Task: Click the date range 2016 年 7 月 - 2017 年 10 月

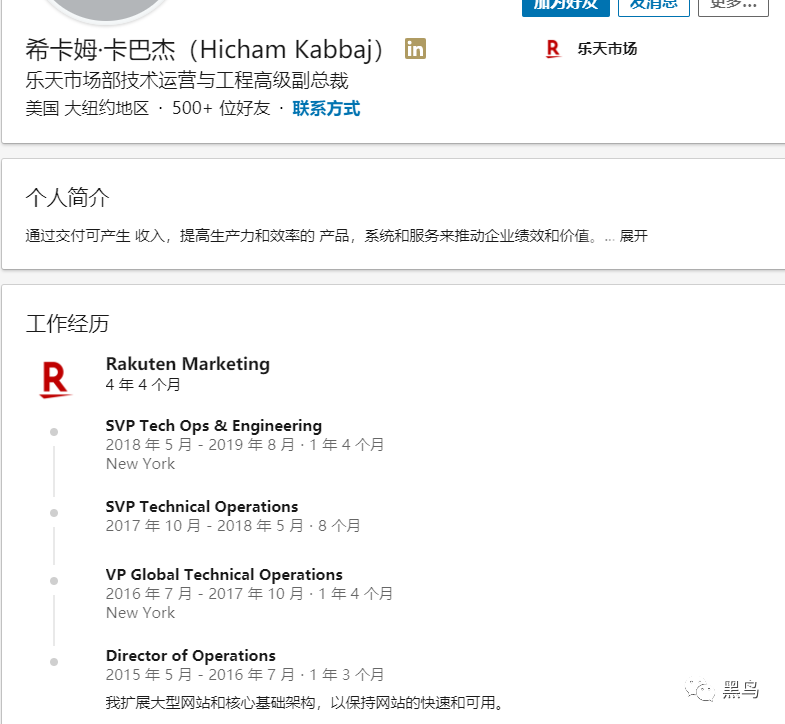Action: [x=204, y=593]
